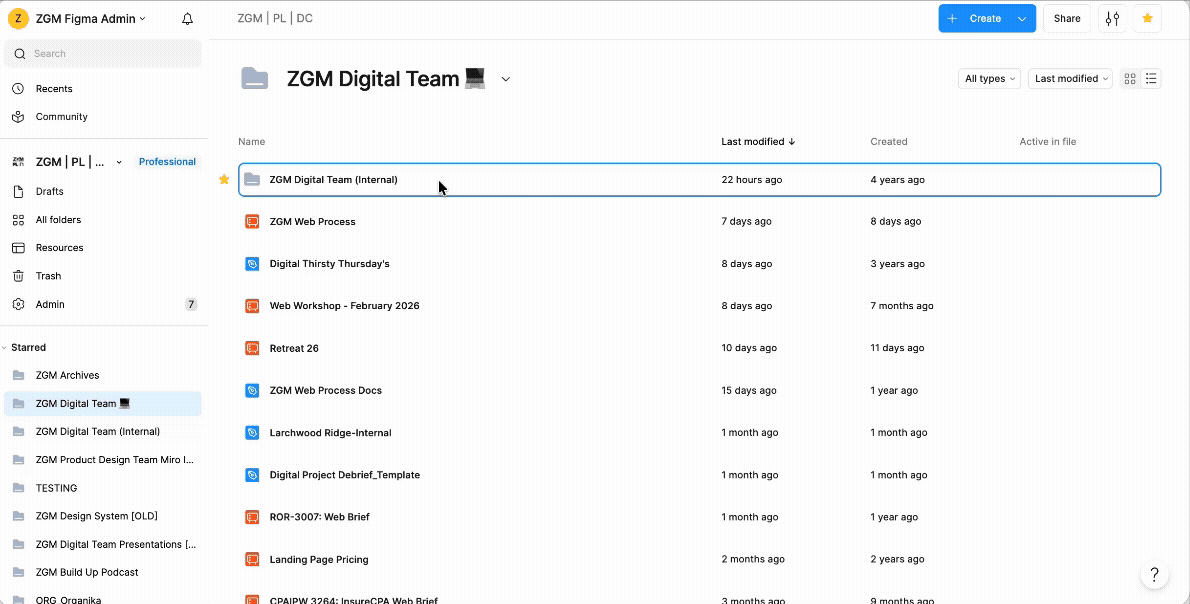This screenshot has height=604, width=1190.
Task: Click the Drafts page icon
Action: pos(19,192)
